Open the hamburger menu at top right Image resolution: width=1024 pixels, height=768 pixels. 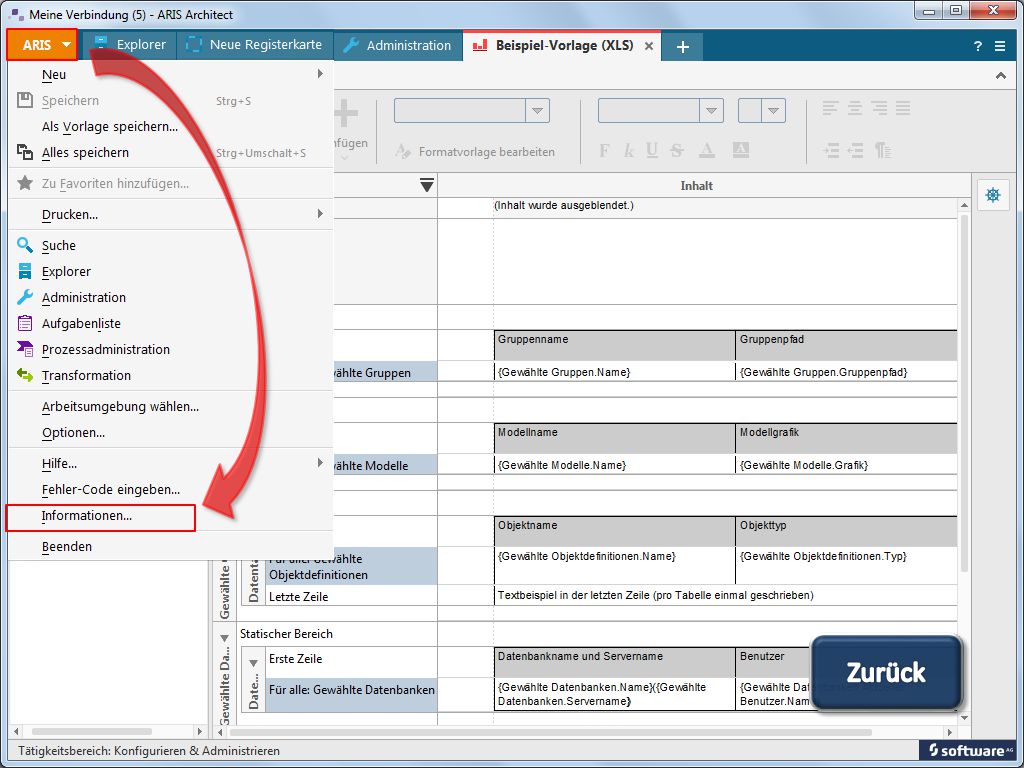coord(1000,46)
